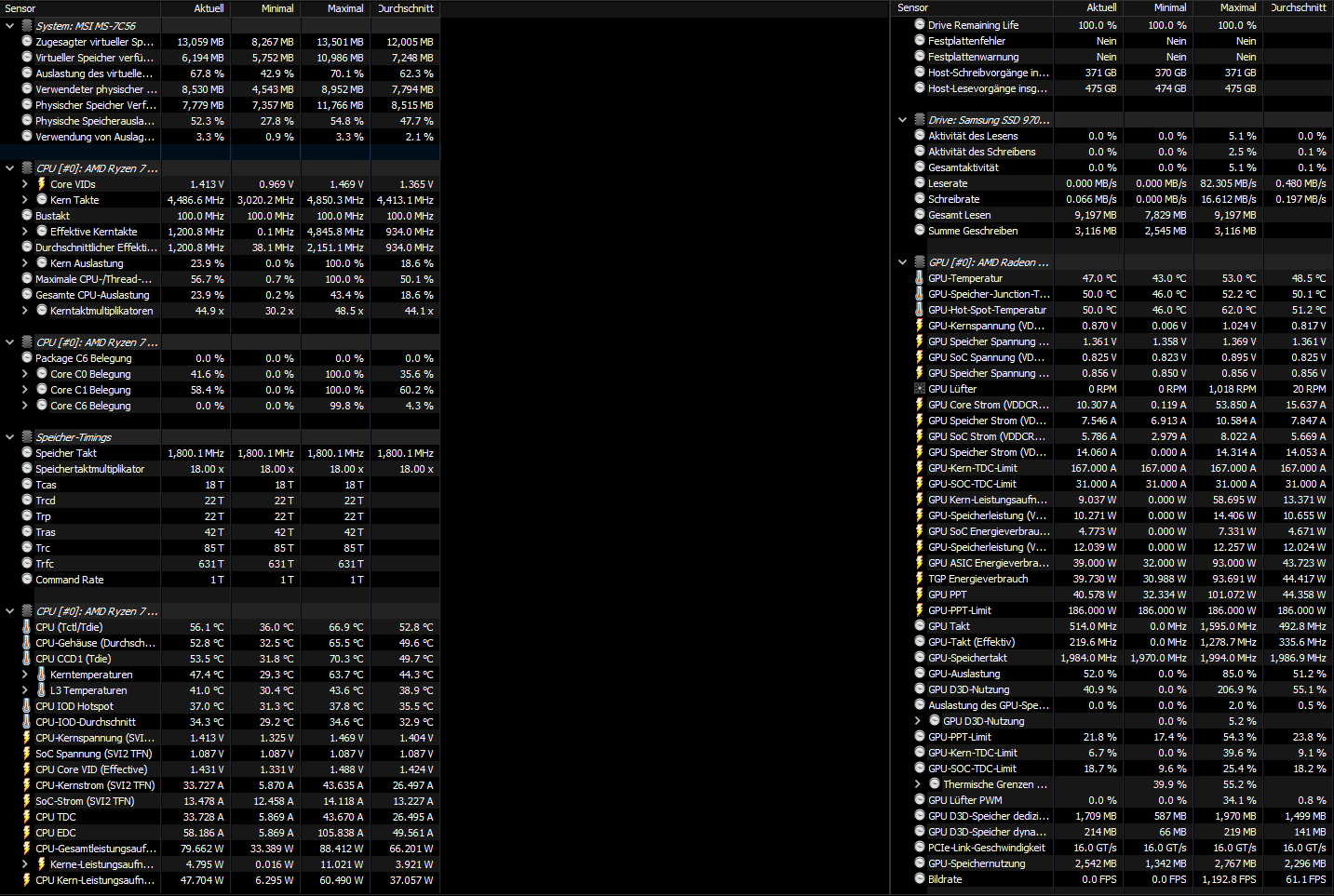1334x896 pixels.
Task: Click thermometer icon of CPU (Tctl/Tdie)
Action: point(27,627)
